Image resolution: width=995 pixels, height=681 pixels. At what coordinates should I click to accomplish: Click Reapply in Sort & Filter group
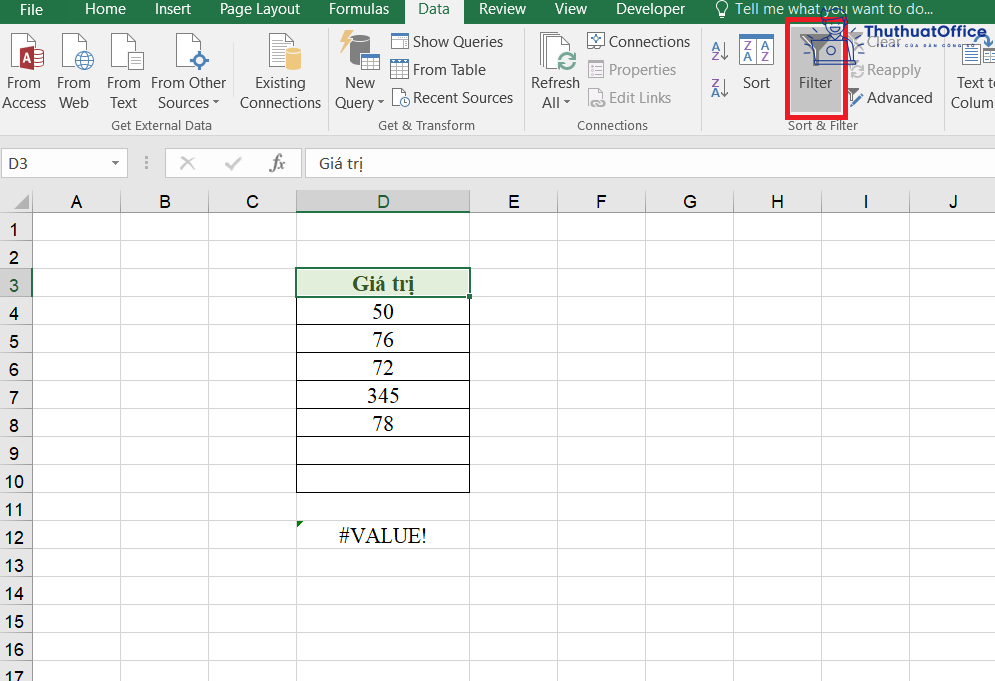click(x=886, y=69)
